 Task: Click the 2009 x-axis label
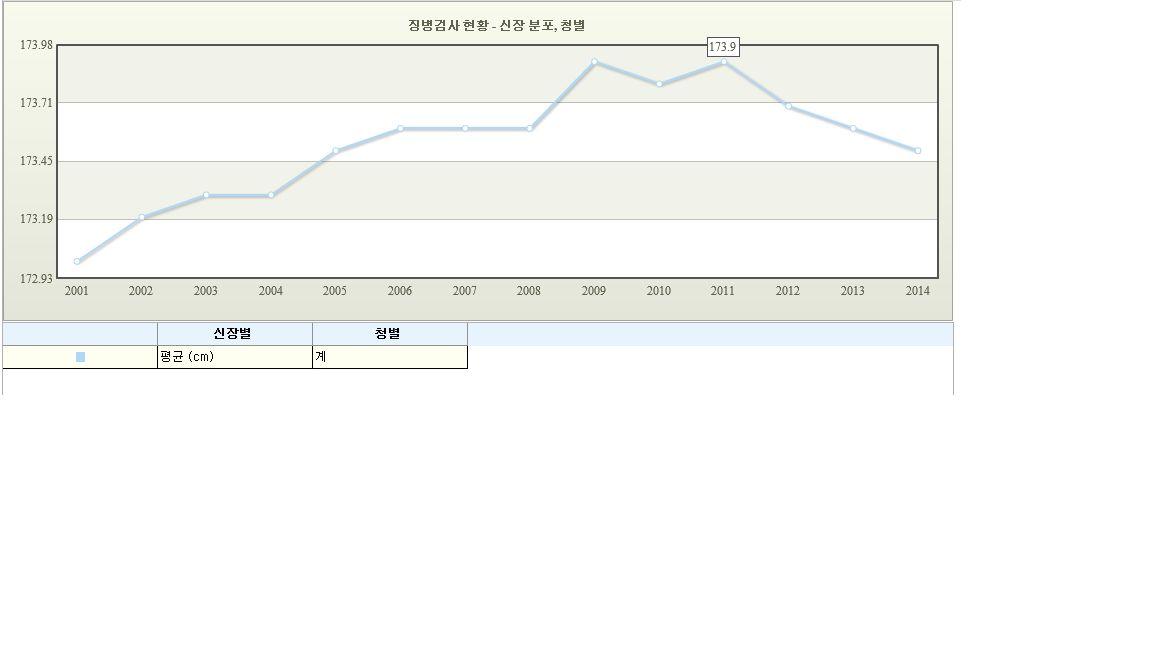(594, 291)
